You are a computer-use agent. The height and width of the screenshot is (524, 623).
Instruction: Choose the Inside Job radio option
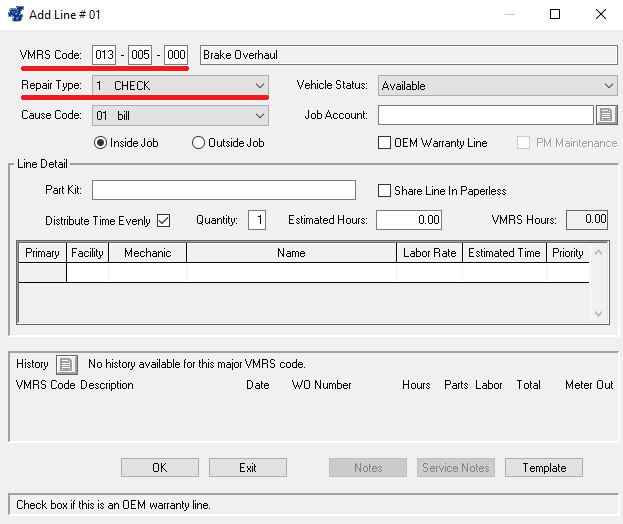coord(100,143)
